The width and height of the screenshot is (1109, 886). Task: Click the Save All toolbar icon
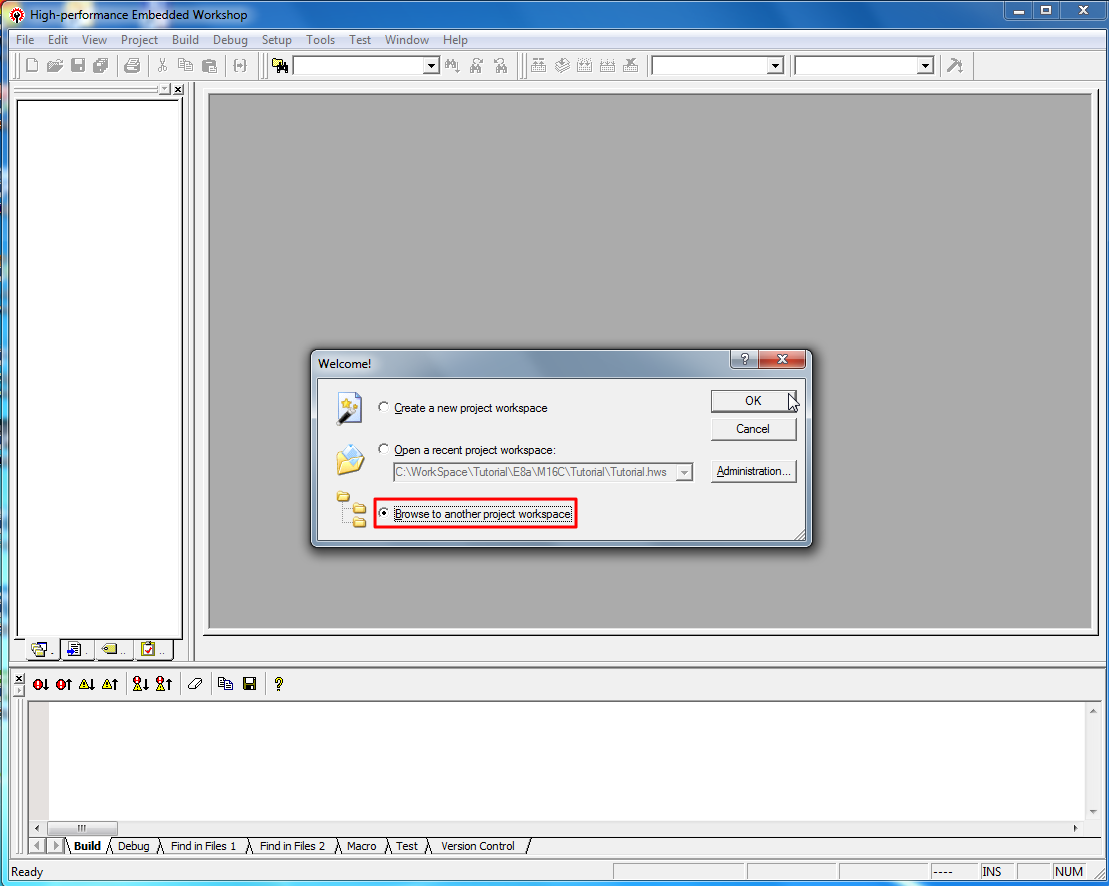coord(100,66)
